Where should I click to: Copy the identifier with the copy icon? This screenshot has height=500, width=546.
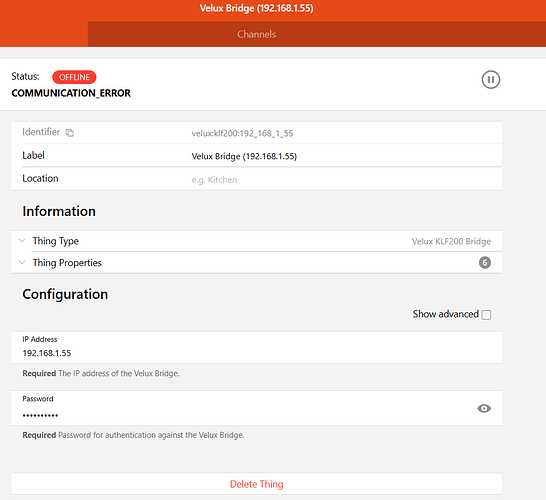70,133
